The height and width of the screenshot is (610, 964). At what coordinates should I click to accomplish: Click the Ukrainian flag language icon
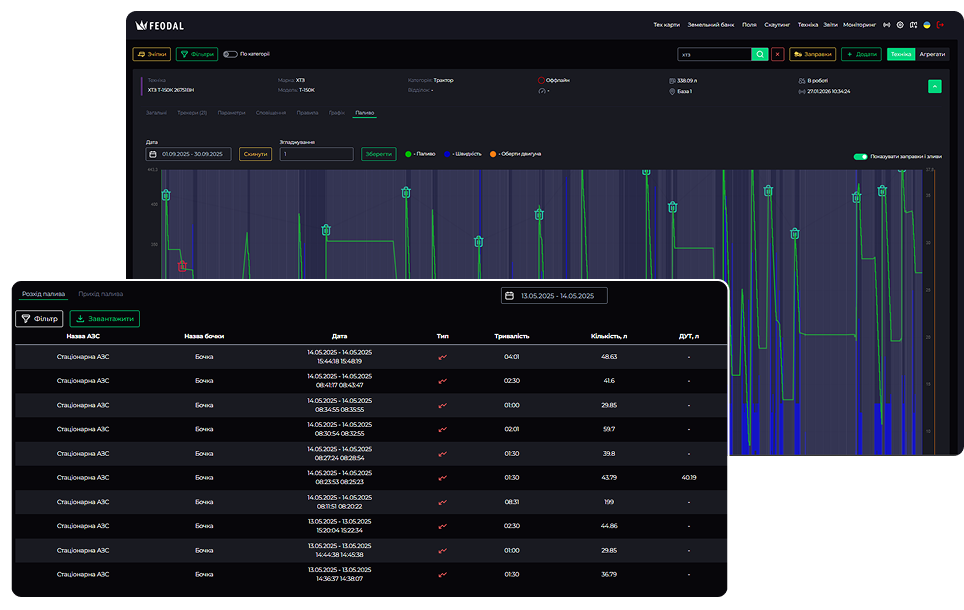[927, 24]
